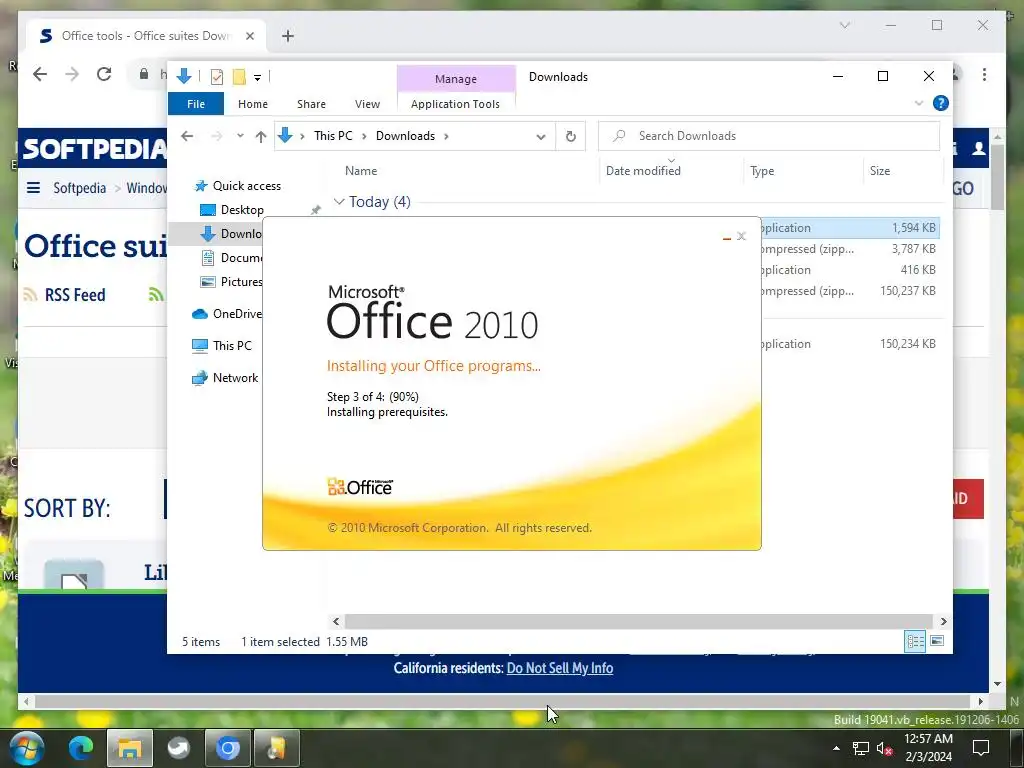Expand the address bar history dropdown
The width and height of the screenshot is (1024, 768).
541,136
